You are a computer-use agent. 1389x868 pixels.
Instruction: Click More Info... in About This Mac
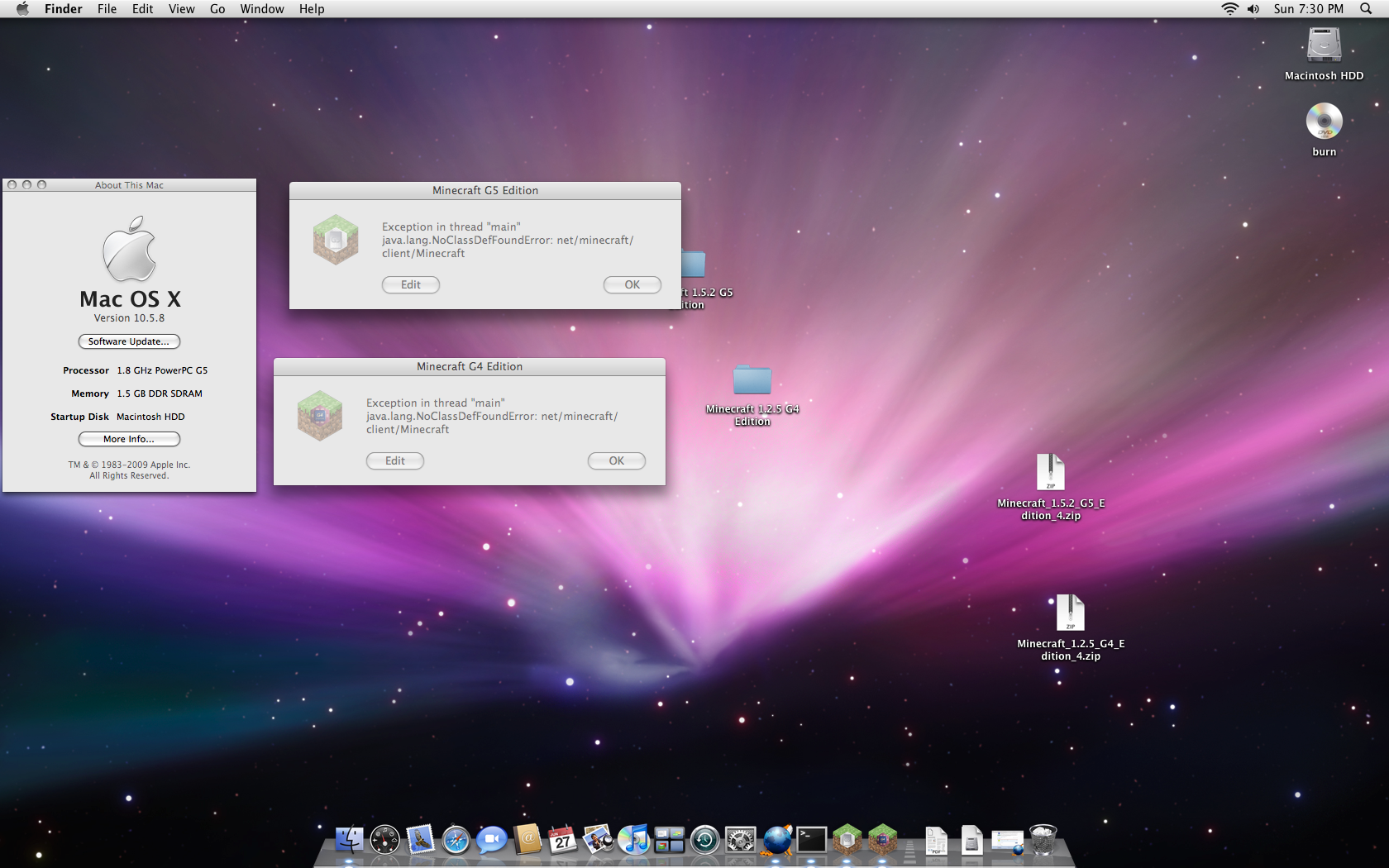click(129, 439)
